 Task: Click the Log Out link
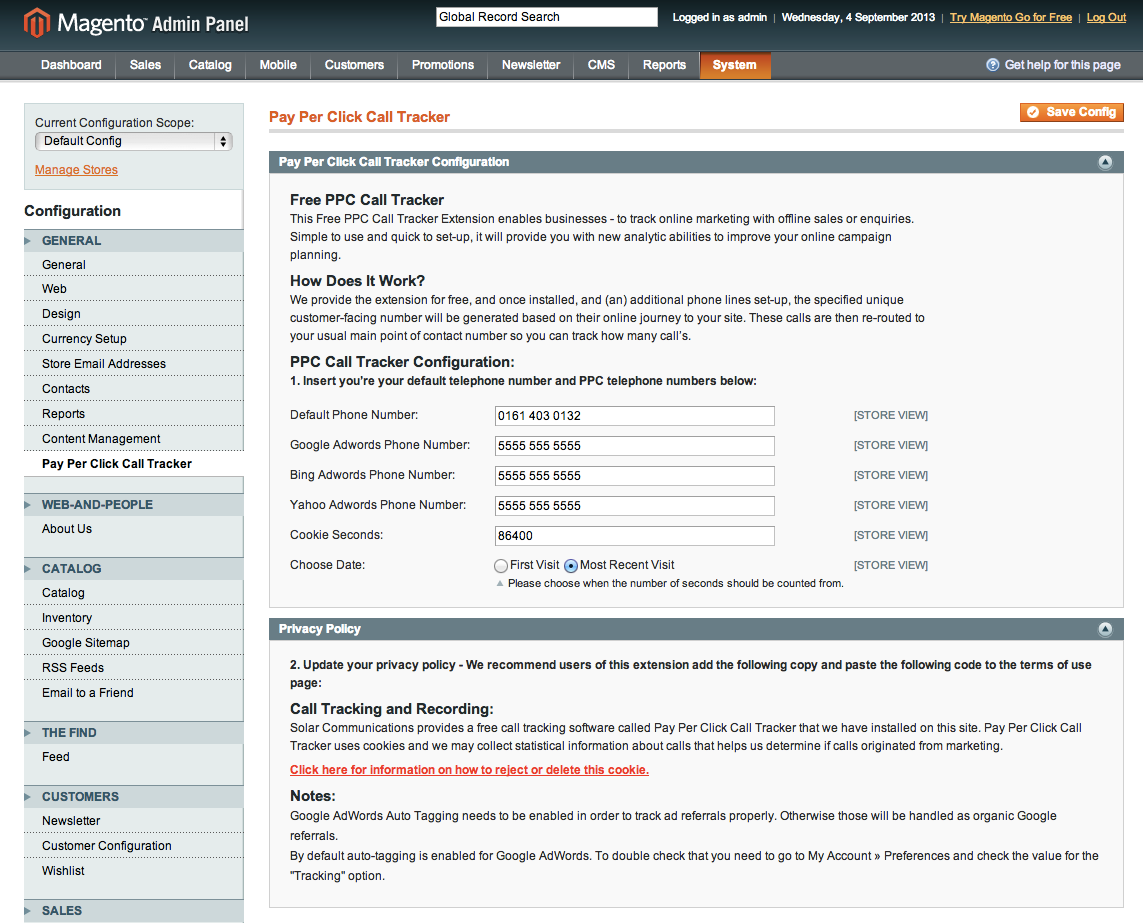1106,17
